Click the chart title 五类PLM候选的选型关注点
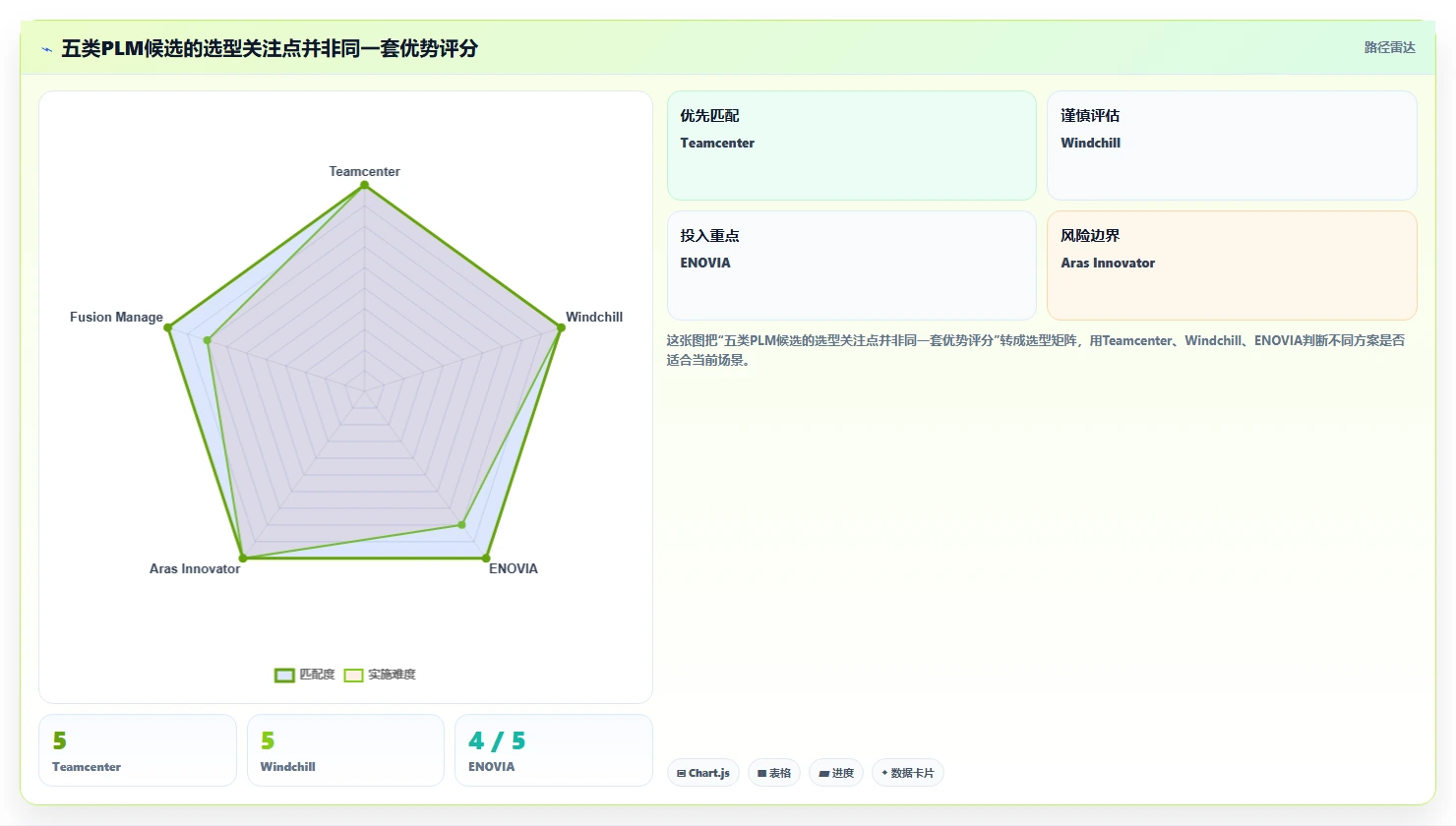The width and height of the screenshot is (1456, 826). coord(270,48)
